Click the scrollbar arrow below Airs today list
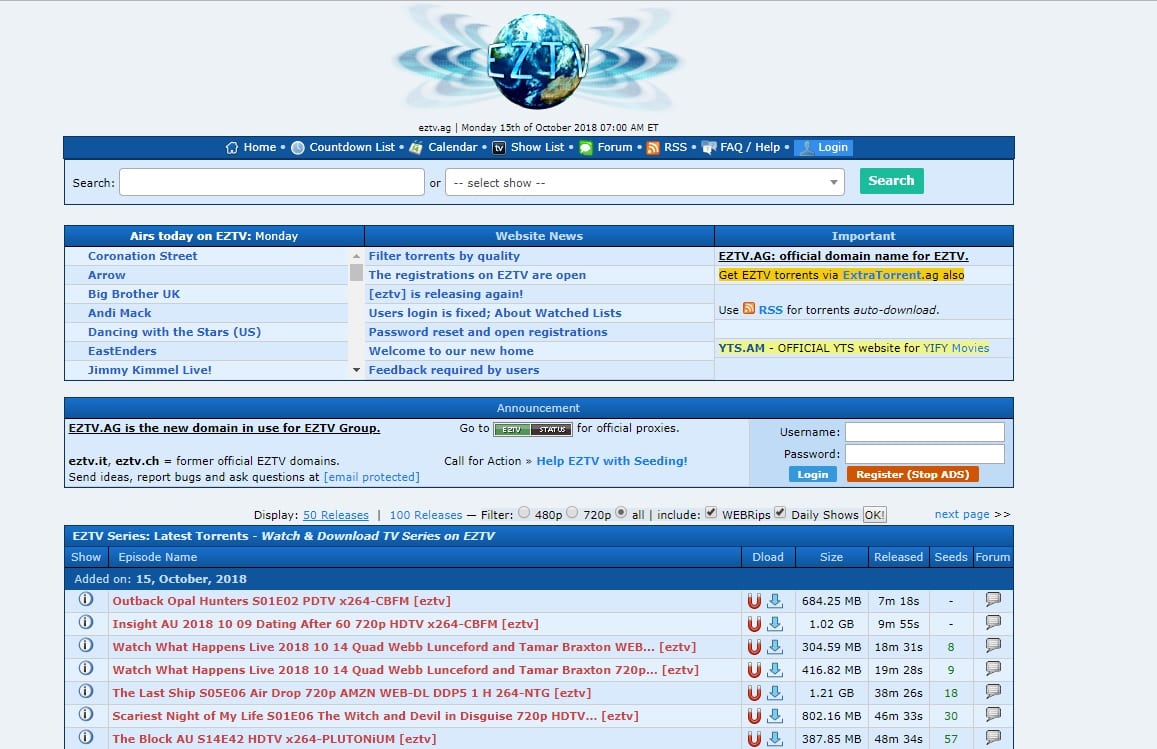The width and height of the screenshot is (1157, 749). click(x=356, y=370)
